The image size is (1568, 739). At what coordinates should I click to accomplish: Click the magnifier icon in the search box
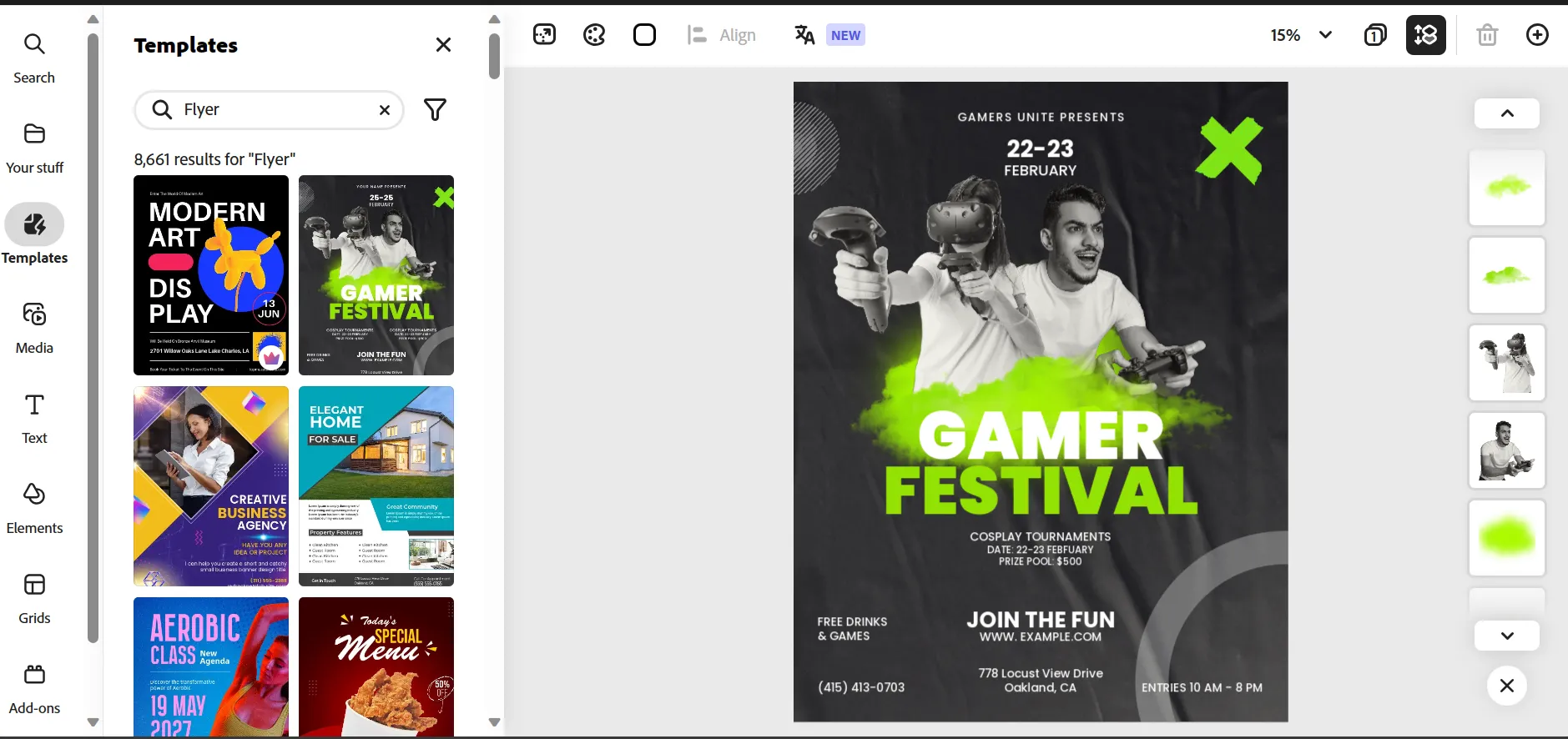coord(162,110)
